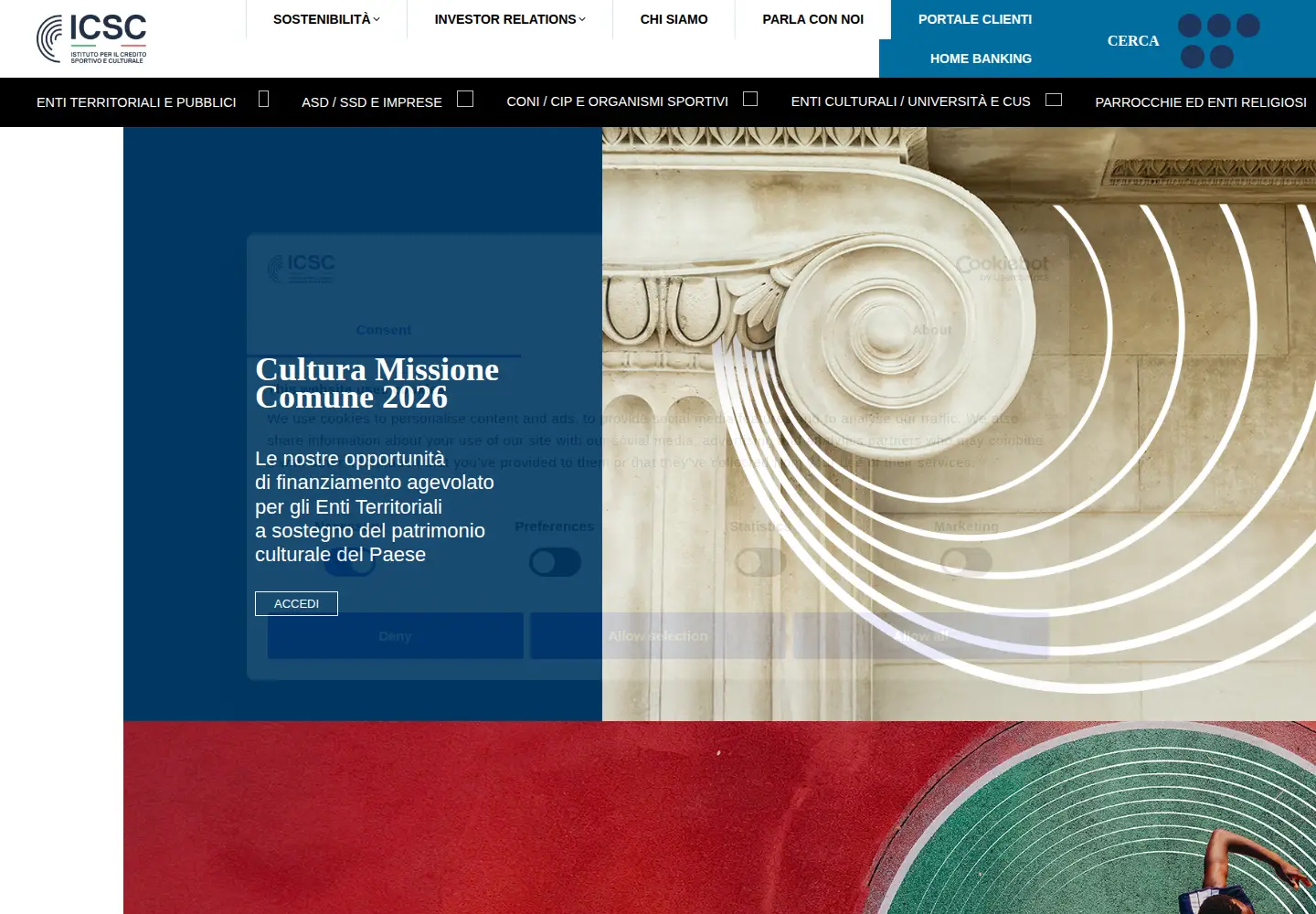1316x914 pixels.
Task: Click the 'Cultura Missione Comune 2026' heading
Action: (377, 383)
